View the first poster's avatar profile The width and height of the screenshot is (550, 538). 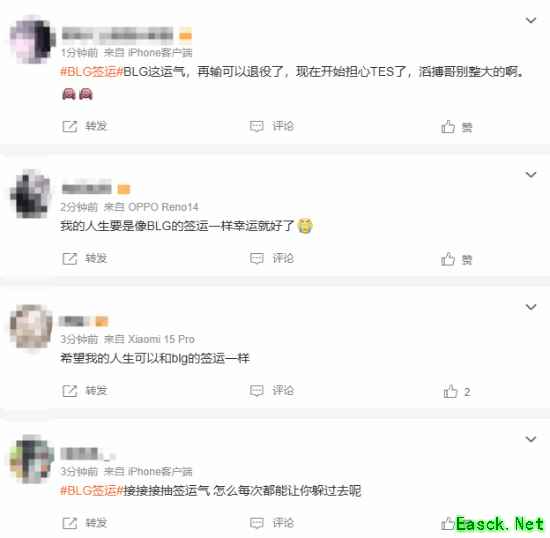[x=32, y=39]
